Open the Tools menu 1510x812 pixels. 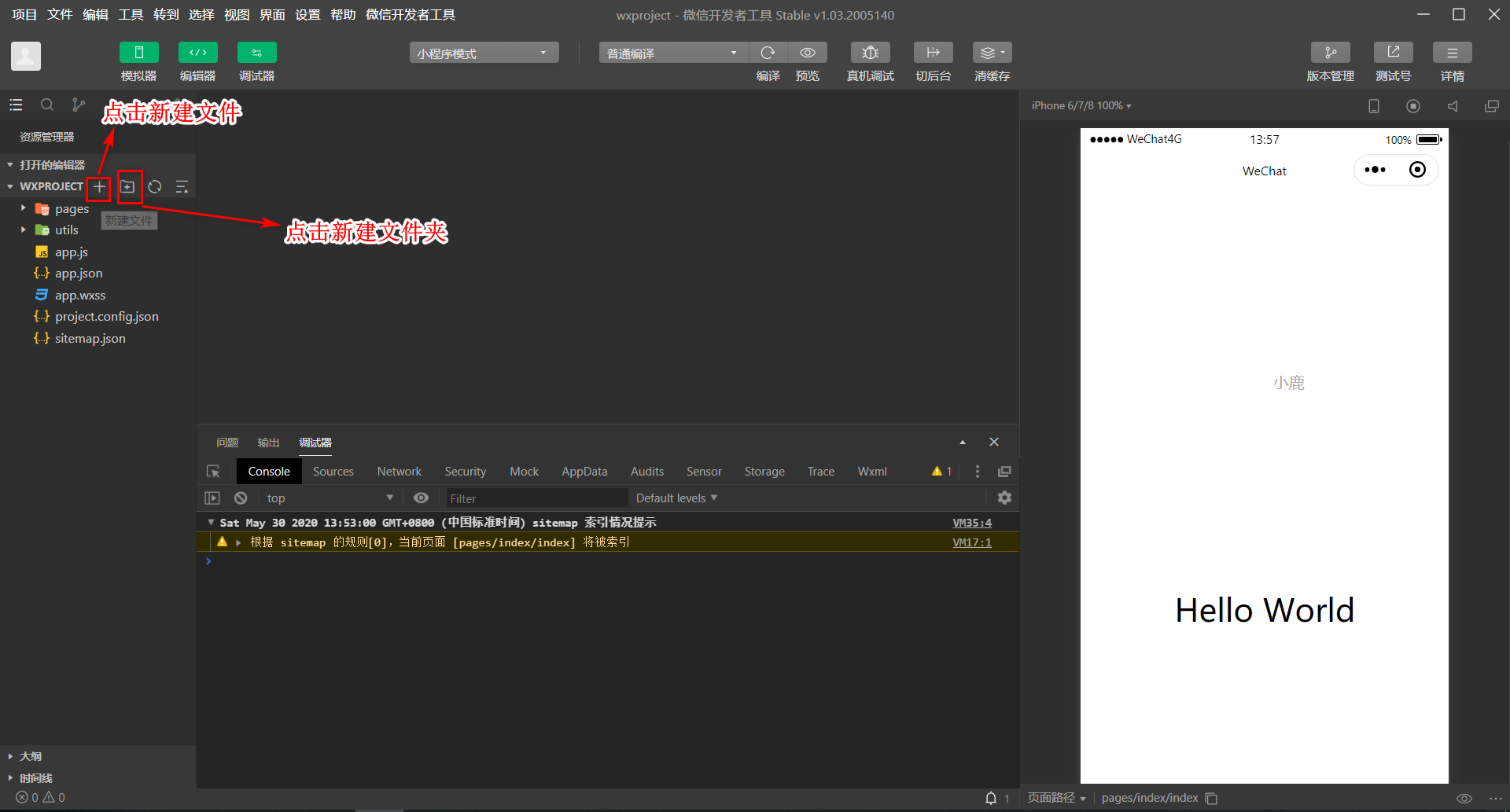pos(131,15)
